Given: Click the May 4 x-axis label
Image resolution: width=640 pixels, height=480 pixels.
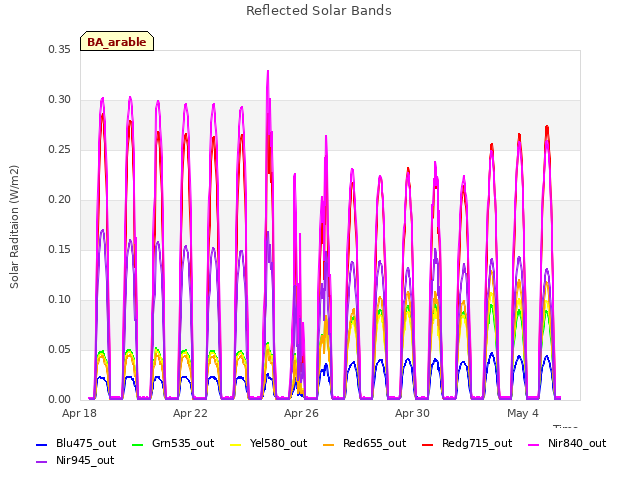Looking at the screenshot, I should (523, 413).
